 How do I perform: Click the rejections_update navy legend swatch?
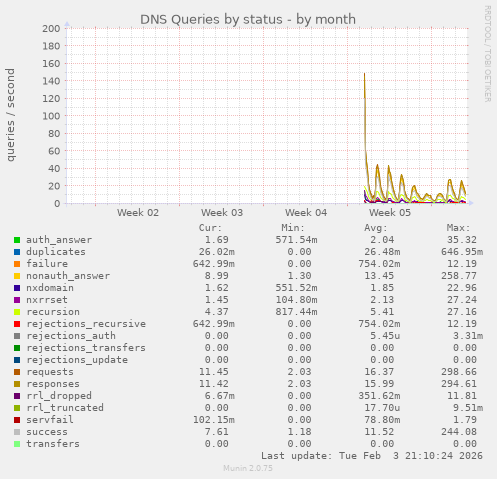(17, 360)
